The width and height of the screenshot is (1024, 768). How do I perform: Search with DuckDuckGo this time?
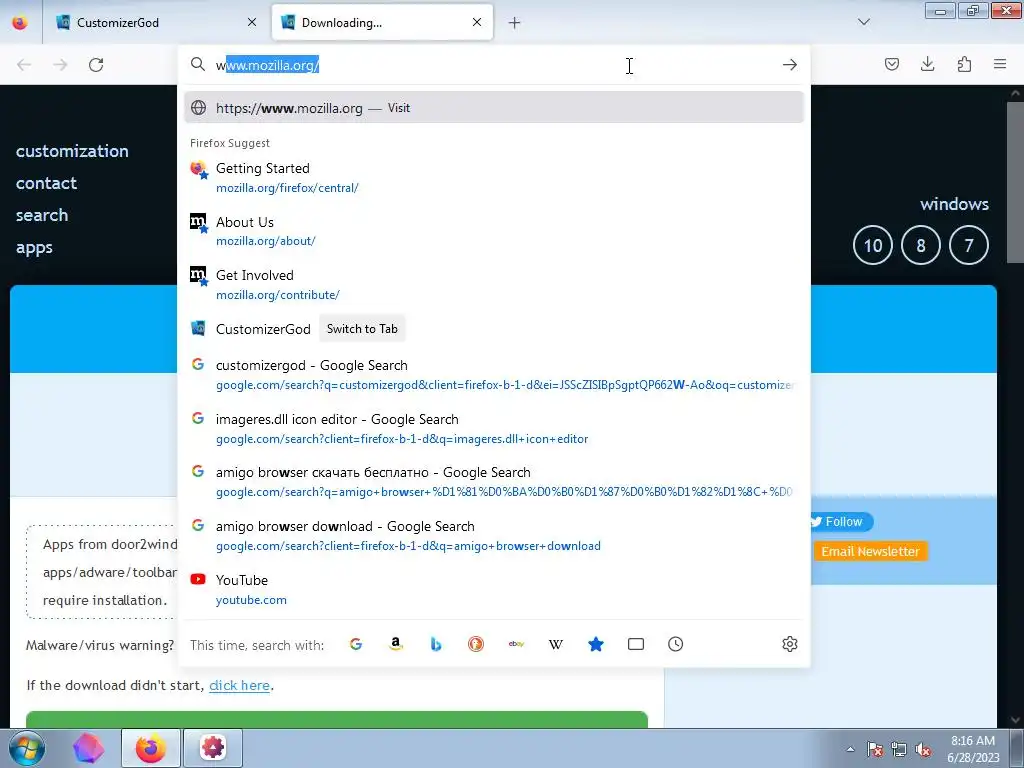pyautogui.click(x=476, y=644)
